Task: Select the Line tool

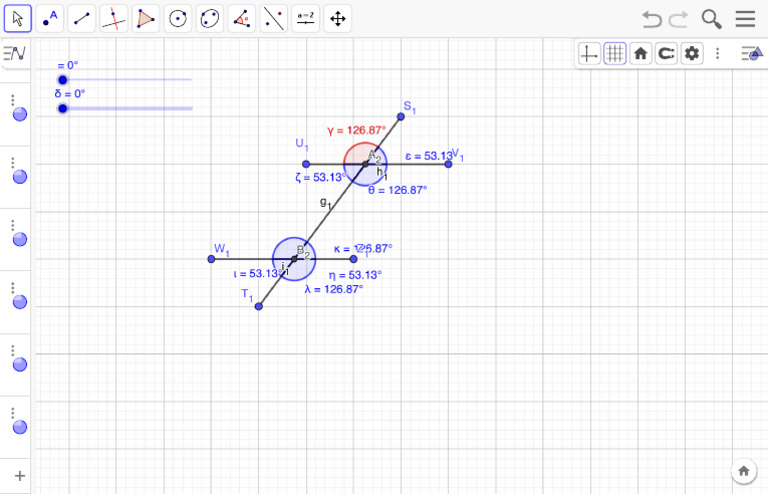Action: [81, 19]
